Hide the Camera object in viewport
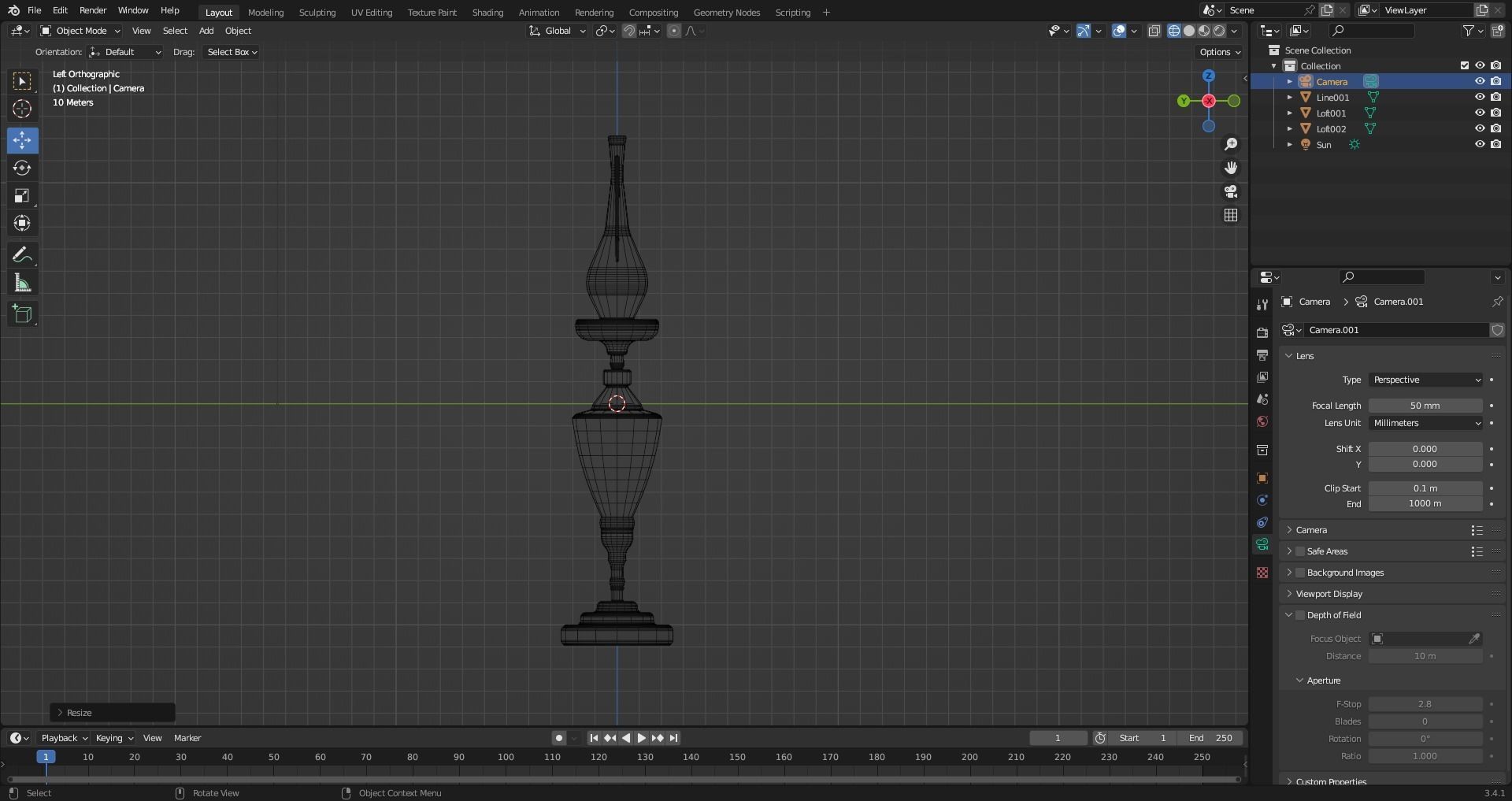Screen dimensions: 1512x801 point(1480,81)
